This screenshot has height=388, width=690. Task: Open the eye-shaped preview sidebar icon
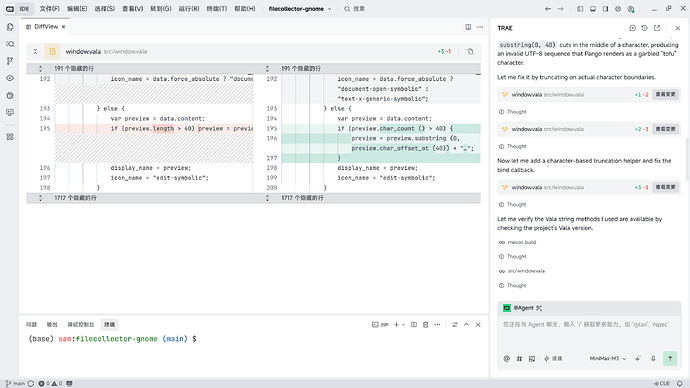pyautogui.click(x=10, y=78)
